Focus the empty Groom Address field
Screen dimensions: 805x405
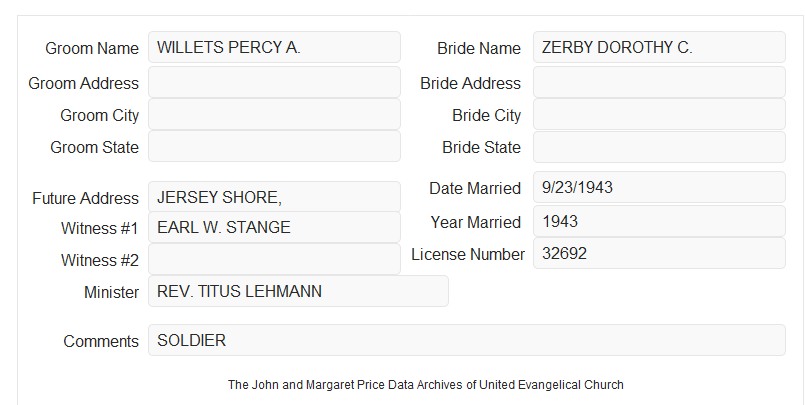(274, 82)
